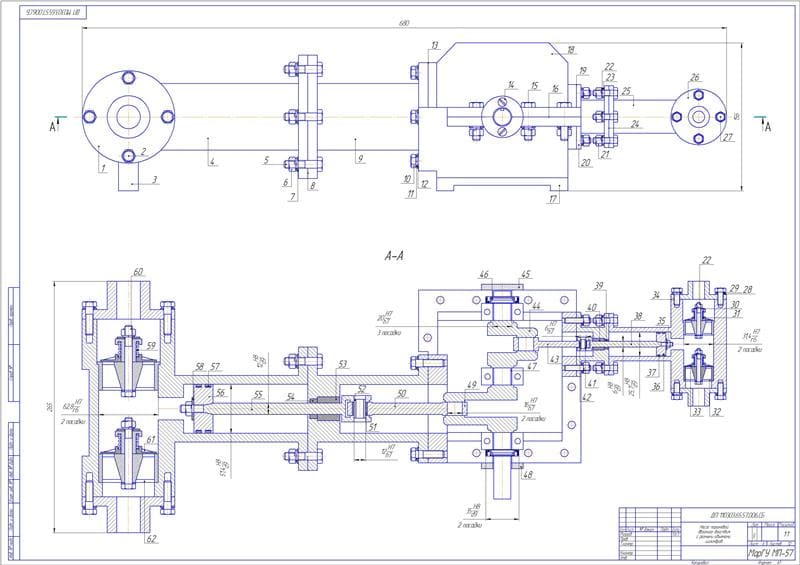Click part callout "3" below the flange
This screenshot has height=565, width=800.
(155, 179)
